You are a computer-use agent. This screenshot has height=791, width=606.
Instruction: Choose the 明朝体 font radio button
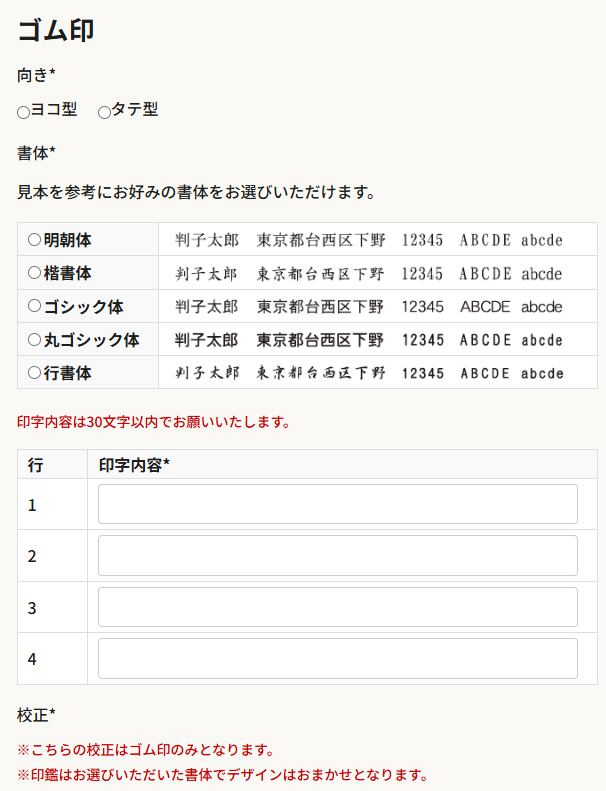click(x=35, y=240)
